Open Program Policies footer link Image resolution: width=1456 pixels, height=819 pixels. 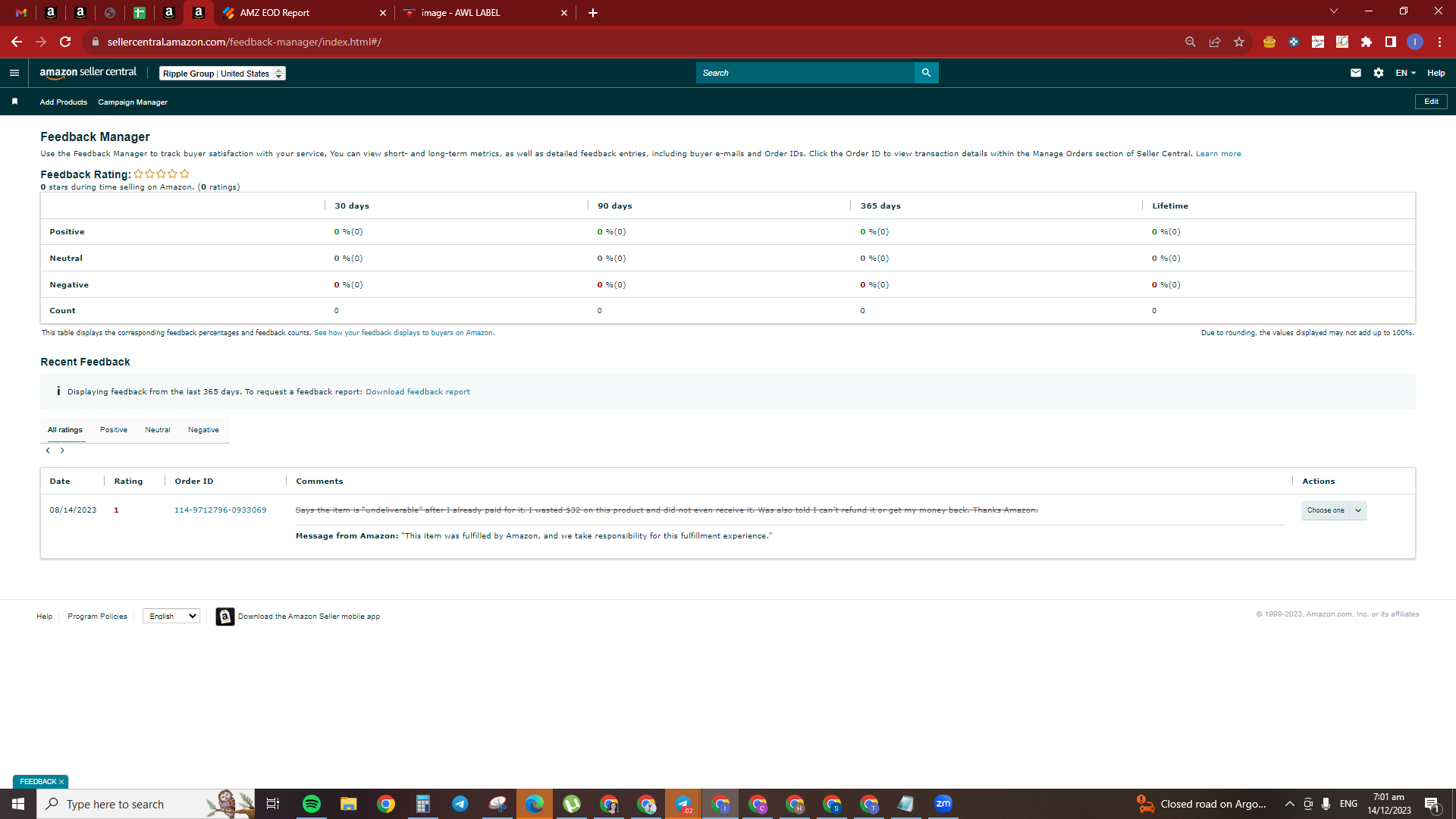pyautogui.click(x=97, y=617)
